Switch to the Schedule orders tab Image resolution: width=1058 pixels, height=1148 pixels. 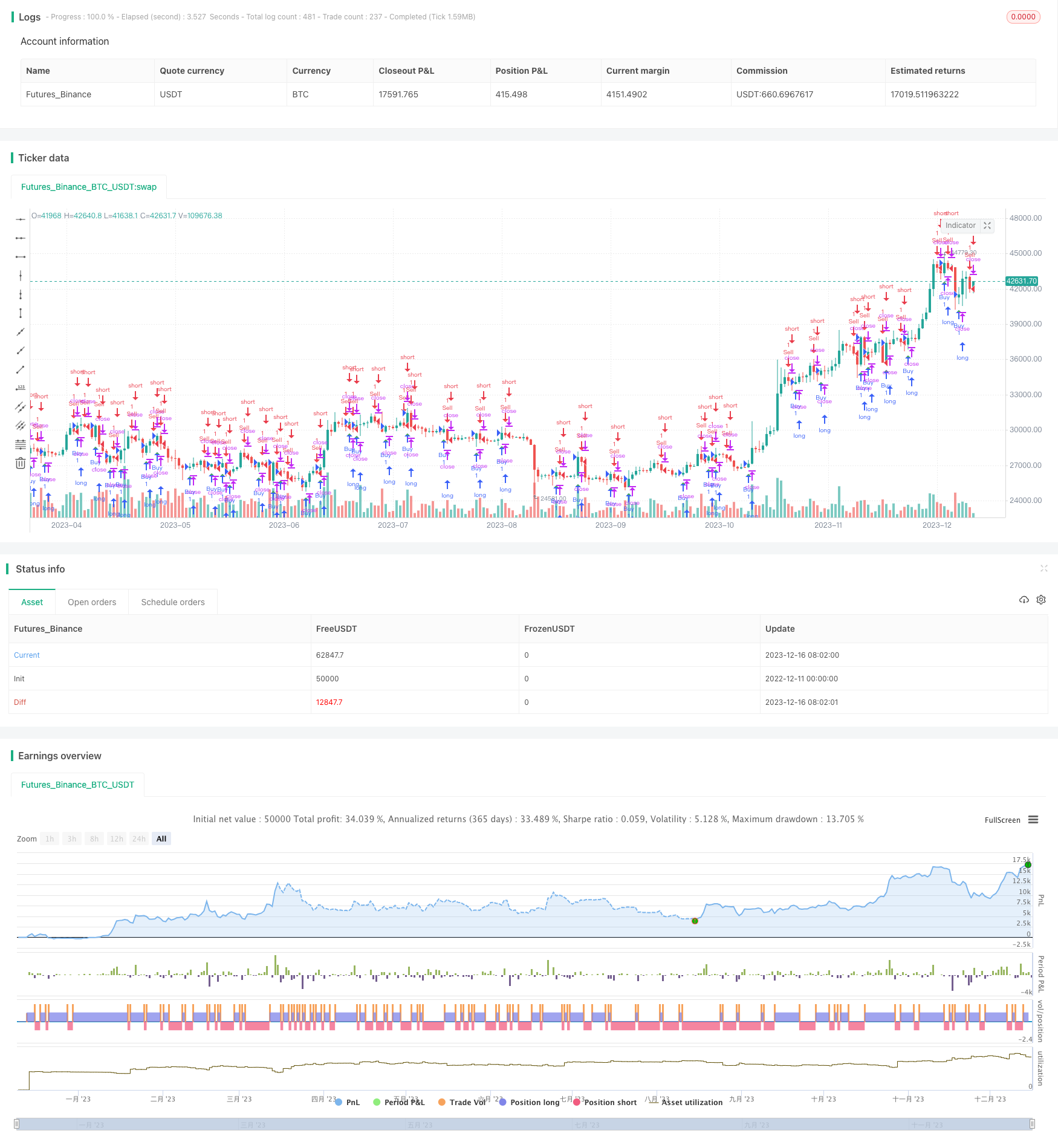(x=173, y=602)
